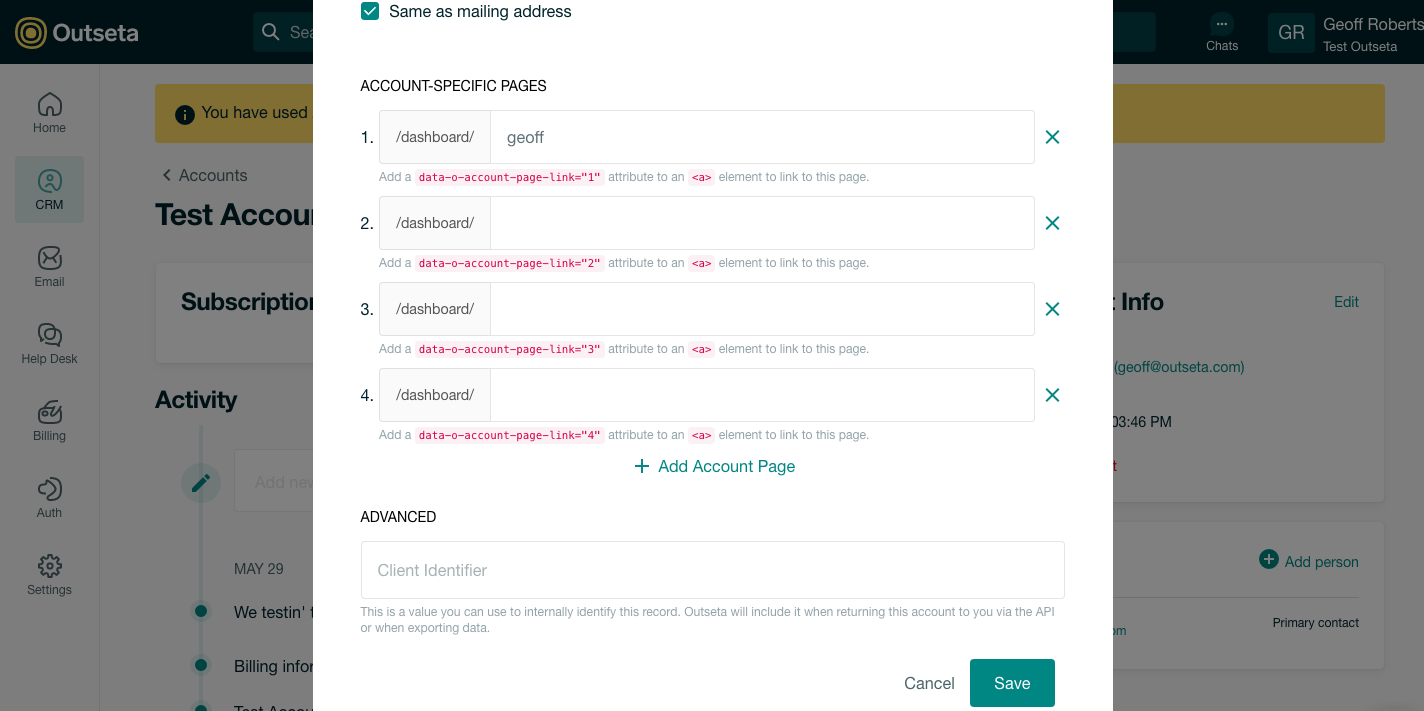
Task: Open the Help Desk icon
Action: [48, 340]
